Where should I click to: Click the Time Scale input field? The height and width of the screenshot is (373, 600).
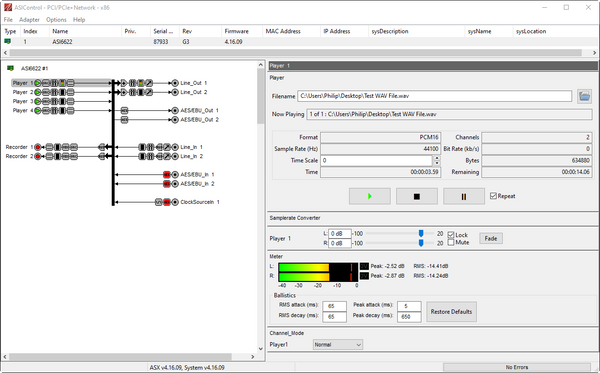(x=377, y=160)
